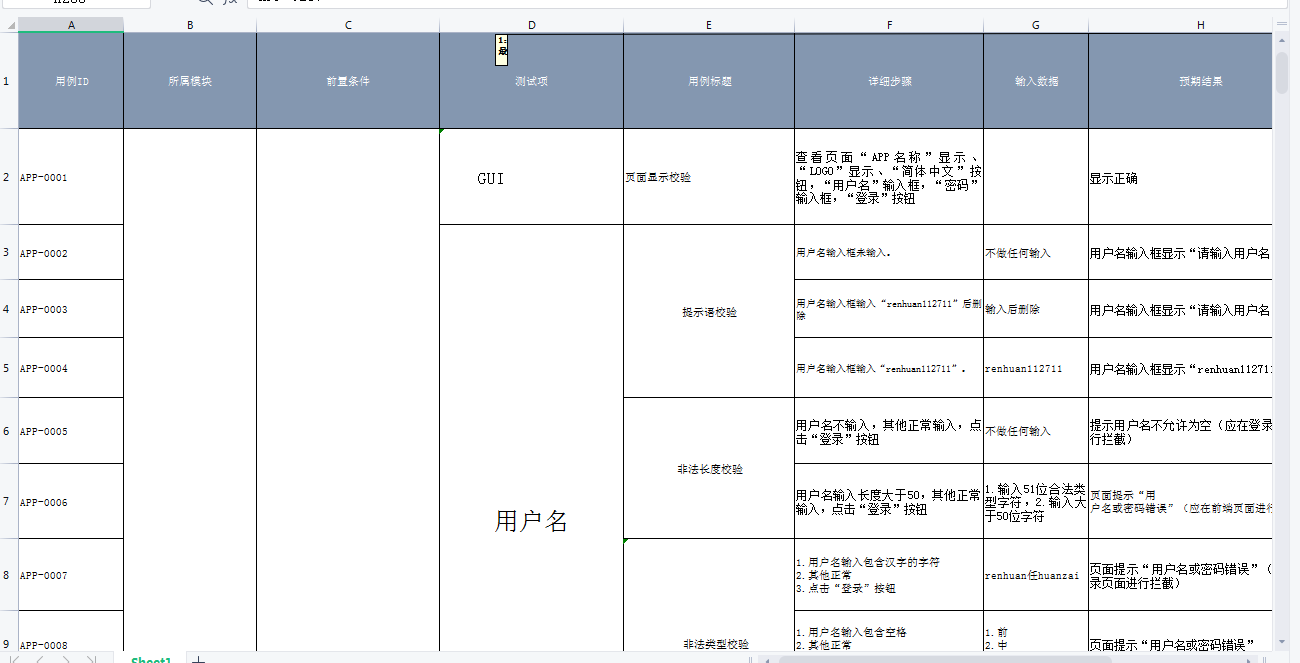Select column E header

tap(709, 25)
